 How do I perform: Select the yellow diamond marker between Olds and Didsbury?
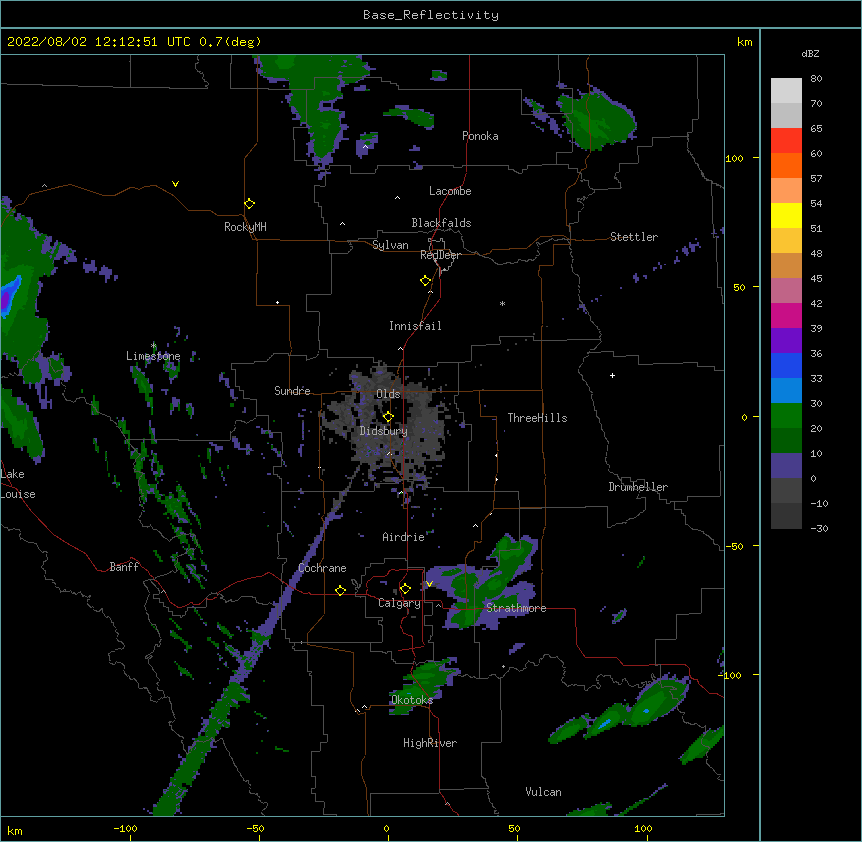pos(388,417)
